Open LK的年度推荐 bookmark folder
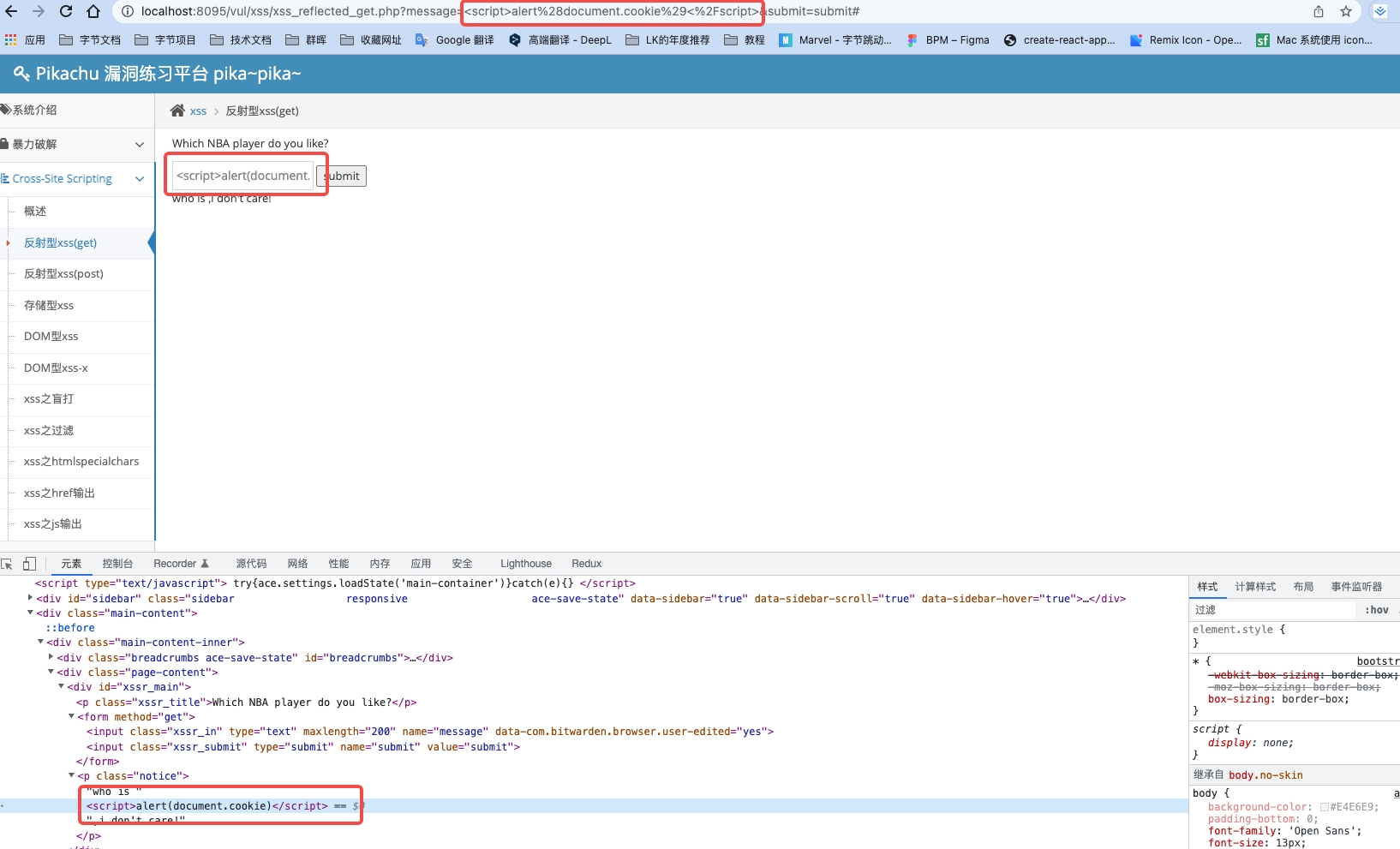The height and width of the screenshot is (849, 1400). point(668,39)
